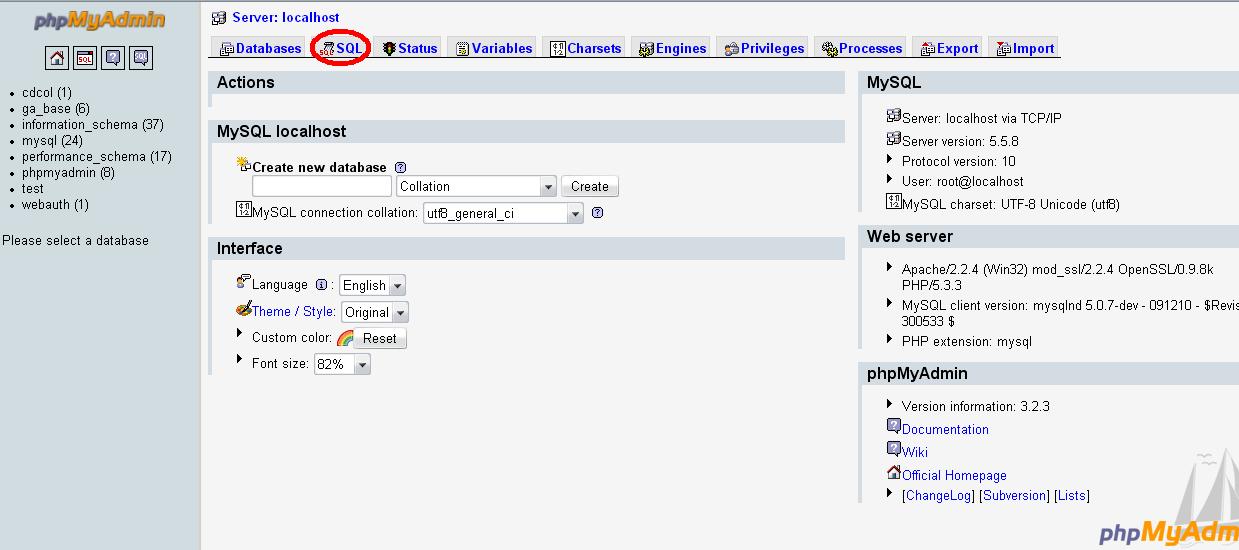Go to the Processes tab

tap(862, 48)
